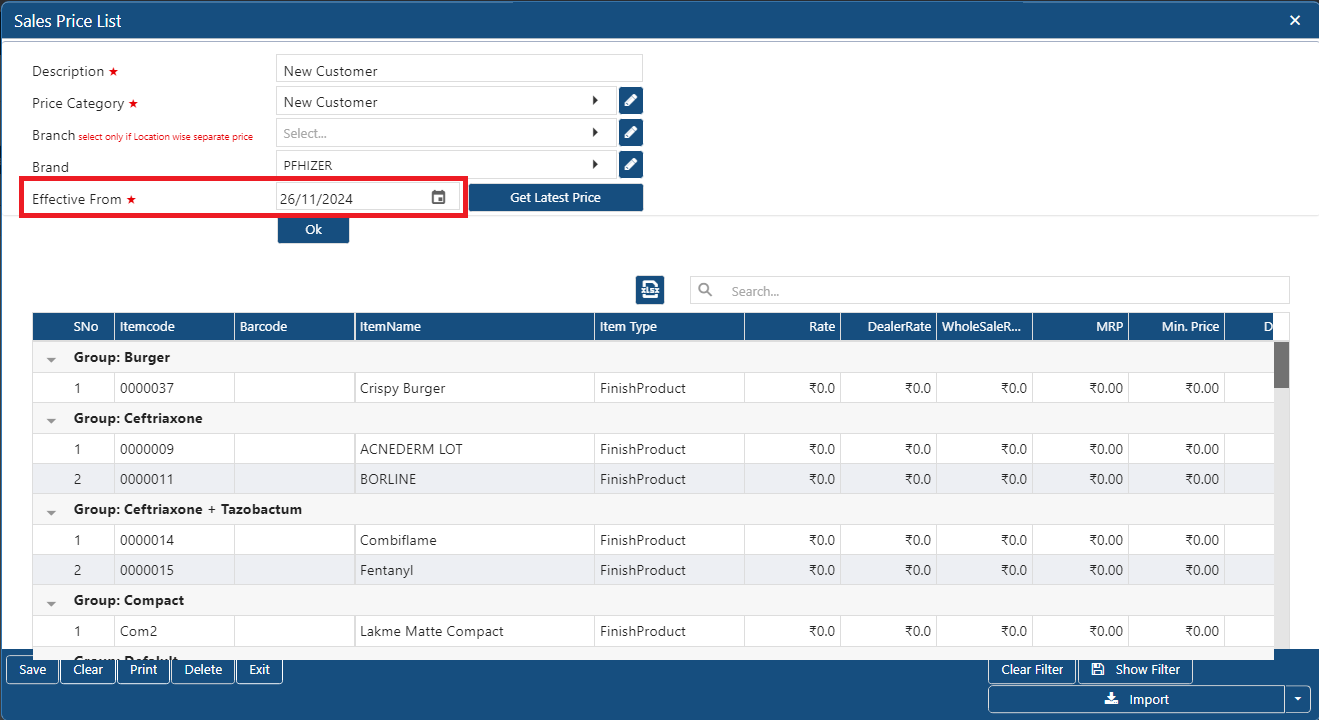Open the Effective From calendar picker

click(438, 198)
